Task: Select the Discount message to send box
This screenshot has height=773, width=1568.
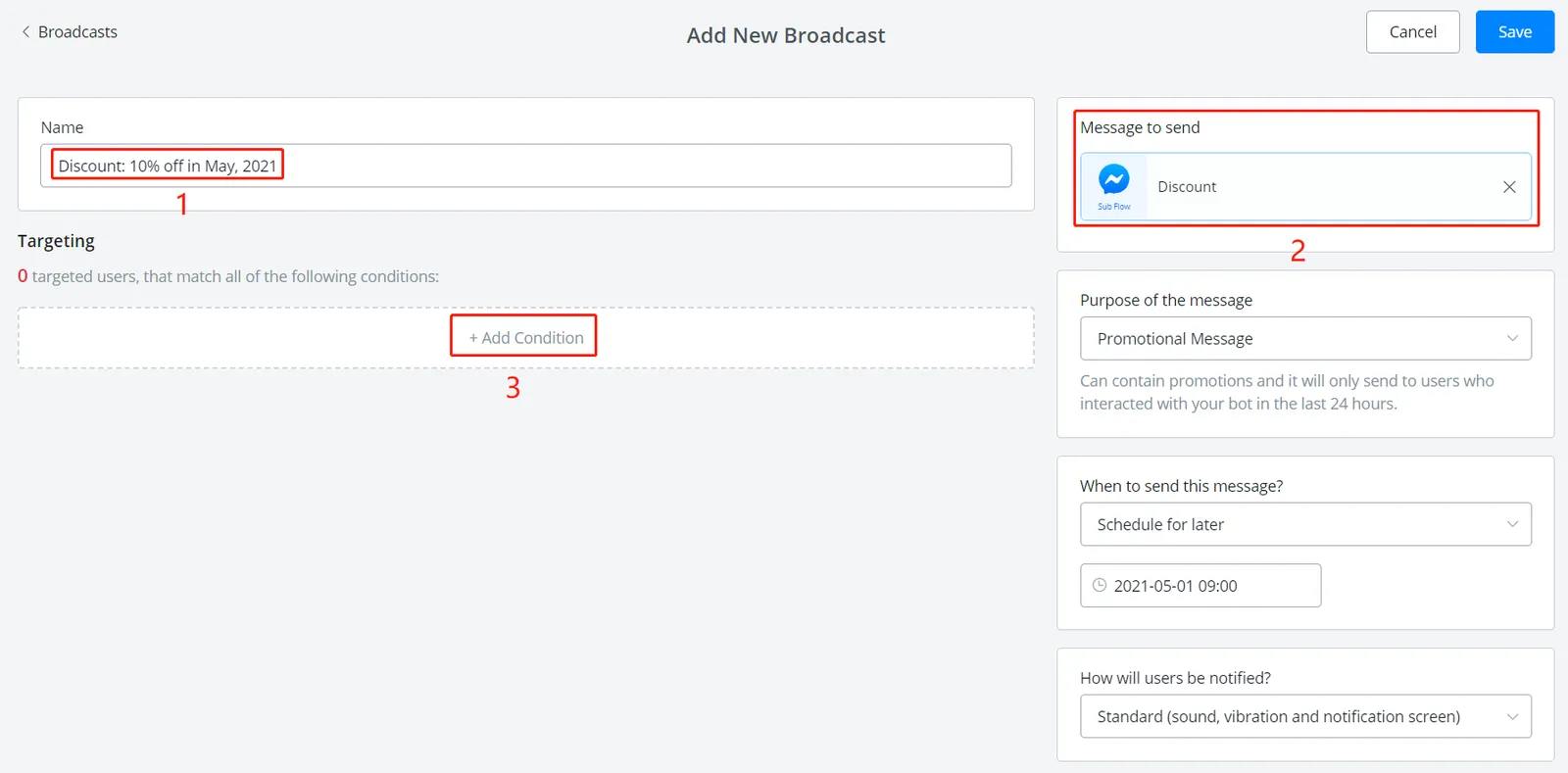Action: [x=1305, y=186]
